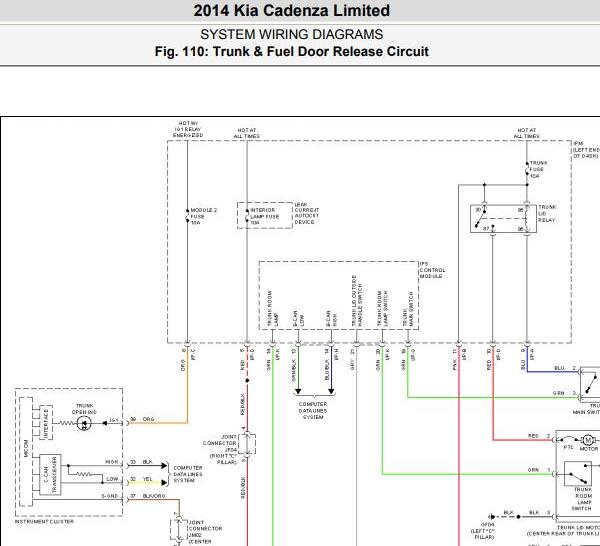This screenshot has height=546, width=600.
Task: Click the 'LEAK CURRENT AUTOCUT DEVICE' label
Action: (x=307, y=213)
